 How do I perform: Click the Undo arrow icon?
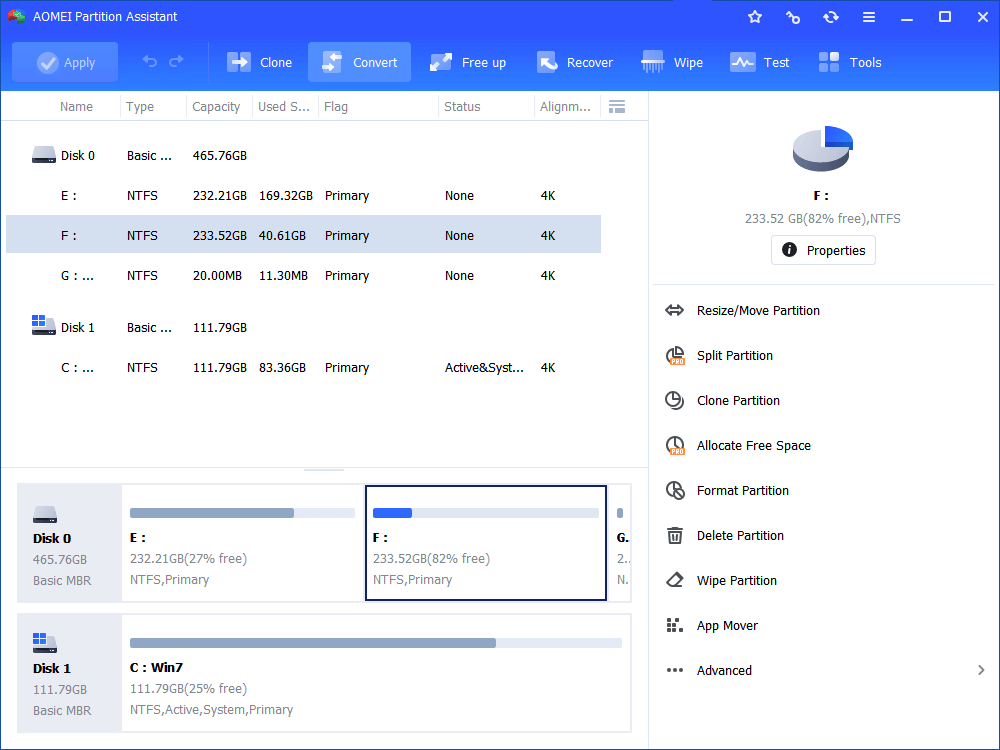click(150, 62)
